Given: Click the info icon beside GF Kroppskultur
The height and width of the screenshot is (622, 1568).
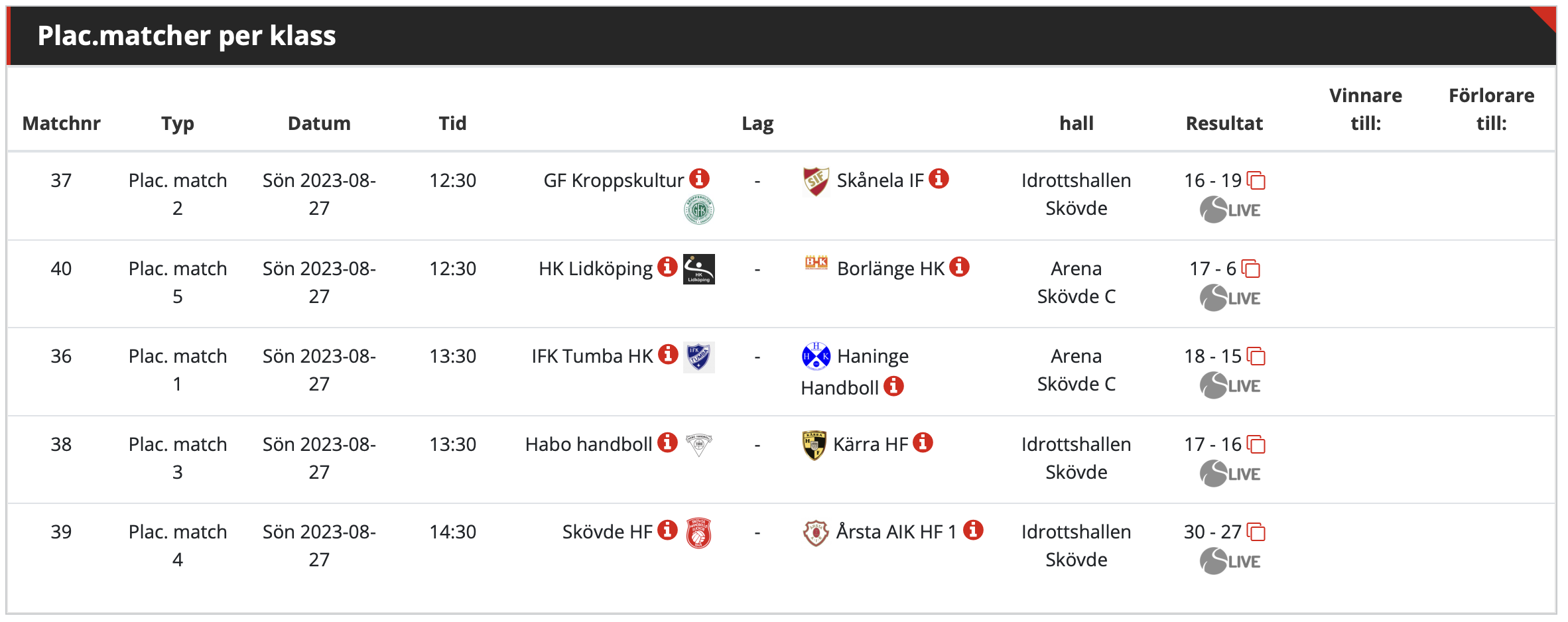Looking at the screenshot, I should pos(699,178).
